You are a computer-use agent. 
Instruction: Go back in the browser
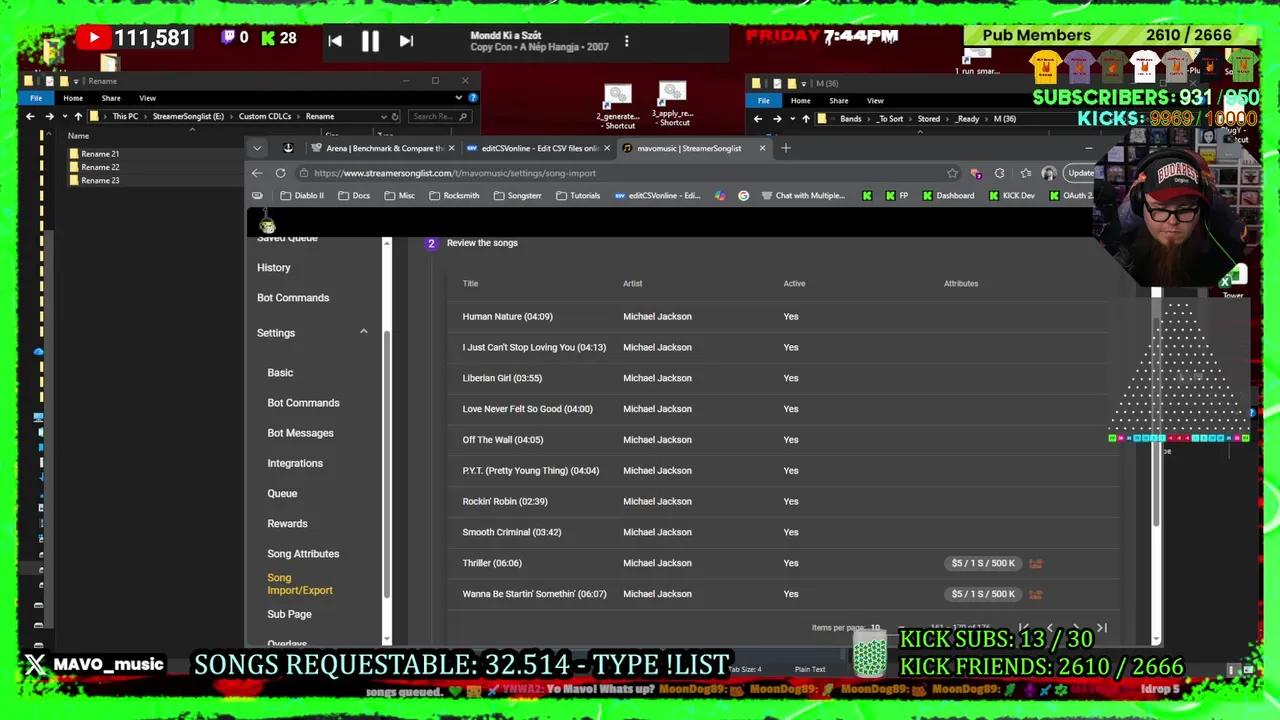pyautogui.click(x=257, y=173)
